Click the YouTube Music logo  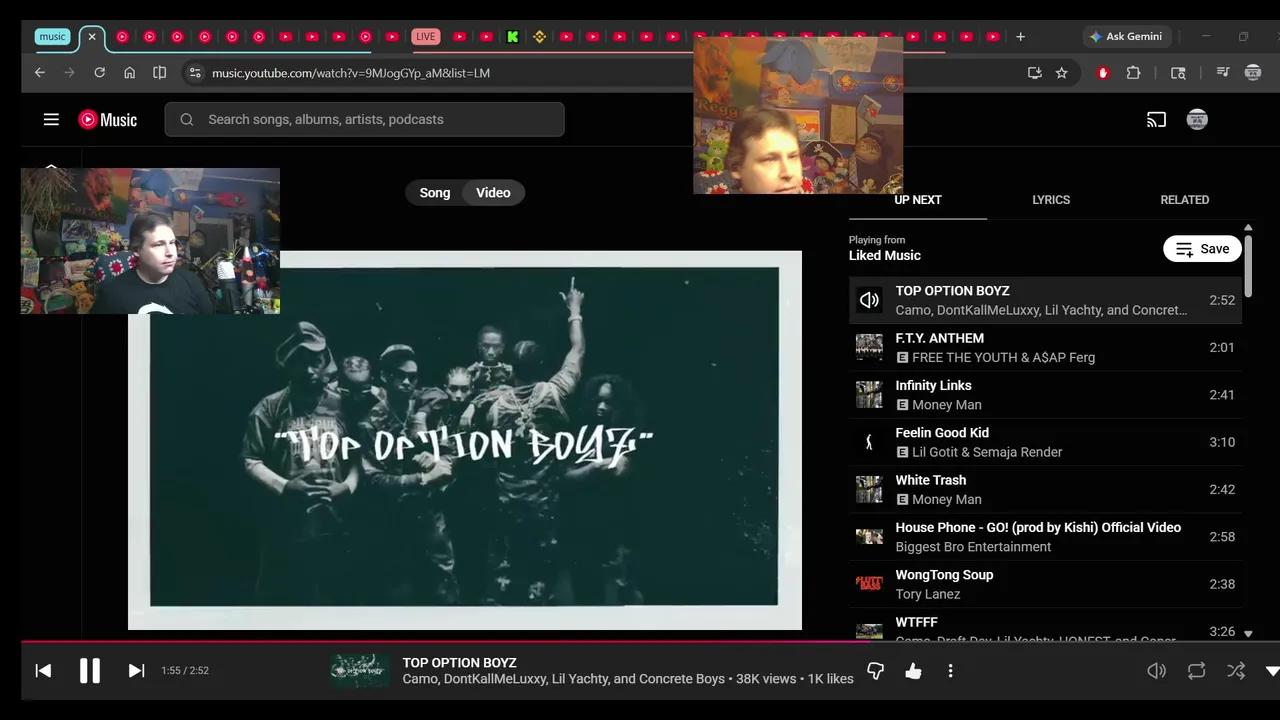[x=108, y=119]
